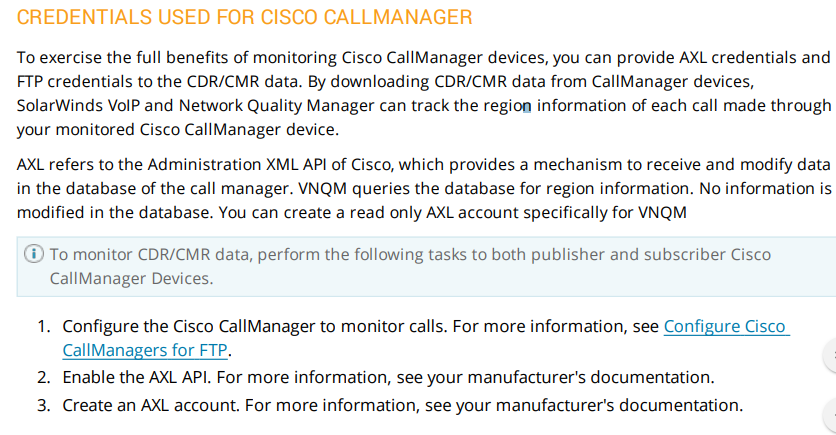The image size is (836, 435).
Task: Click 'CallManager Devices.' in the info note
Action: (x=131, y=278)
